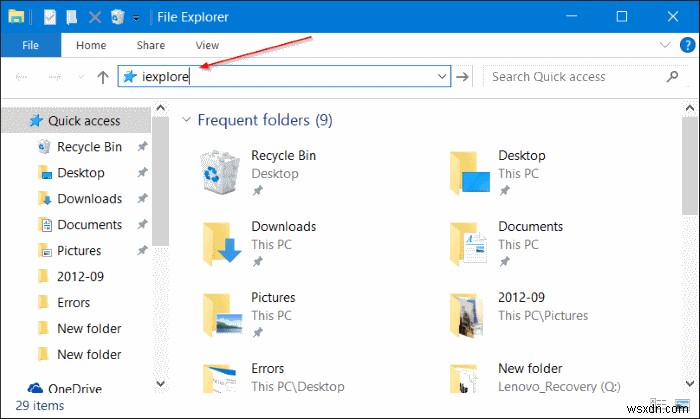Viewport: 700px width, 419px height.
Task: Click the pin icon beside Documents in sidebar
Action: (142, 224)
